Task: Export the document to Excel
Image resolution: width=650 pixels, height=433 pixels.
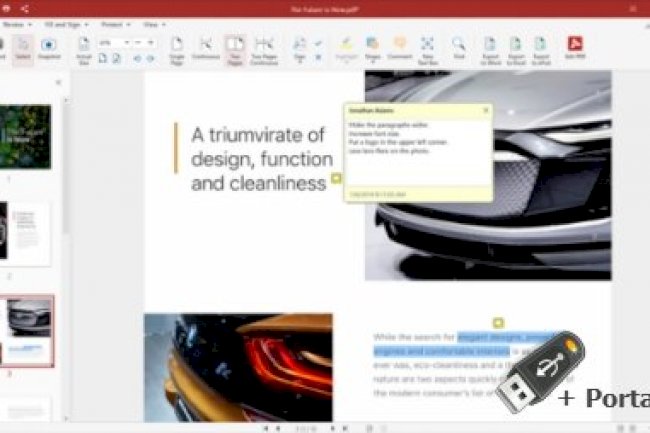Action: click(516, 51)
